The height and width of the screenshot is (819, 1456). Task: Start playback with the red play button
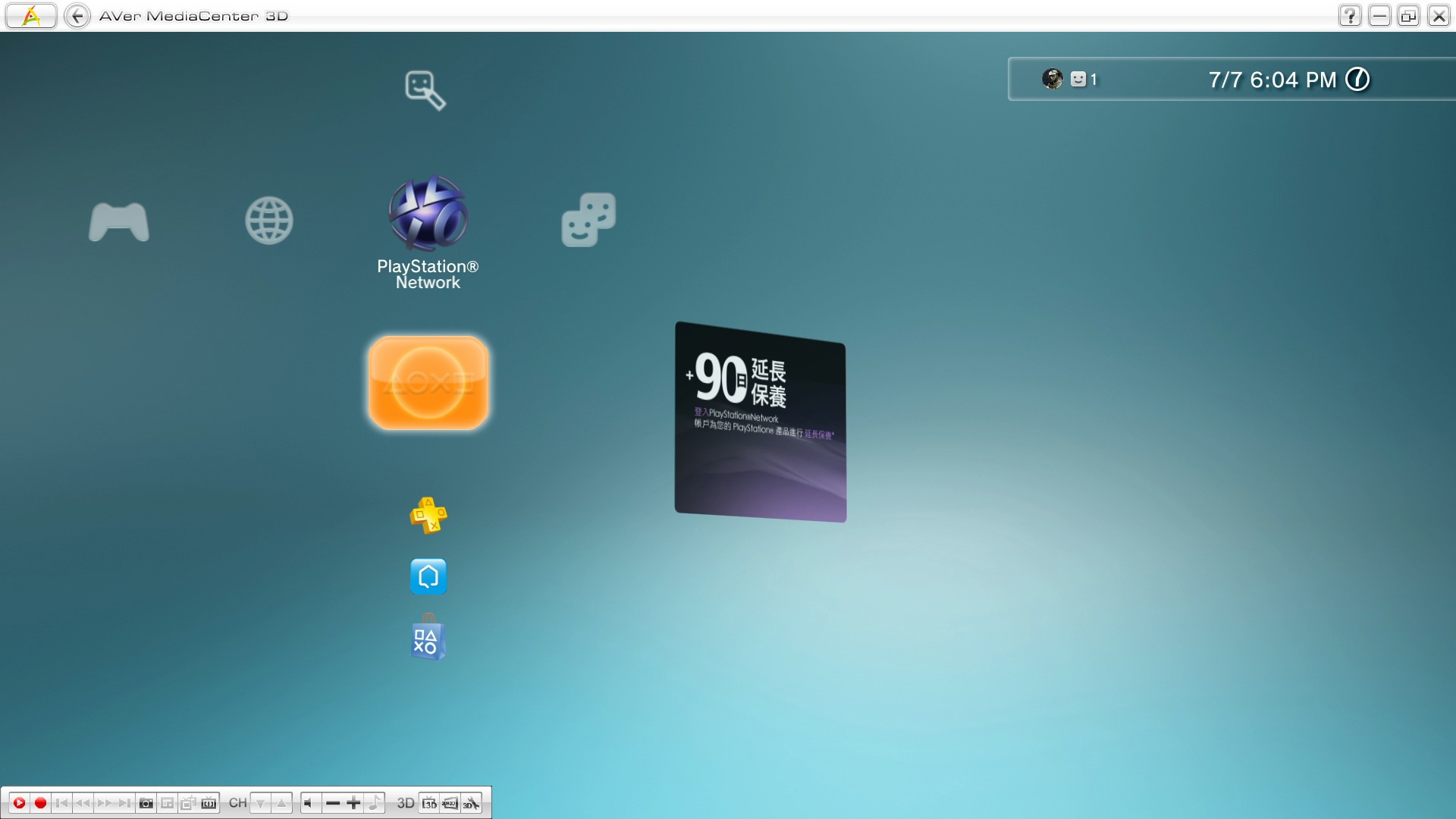coord(20,803)
